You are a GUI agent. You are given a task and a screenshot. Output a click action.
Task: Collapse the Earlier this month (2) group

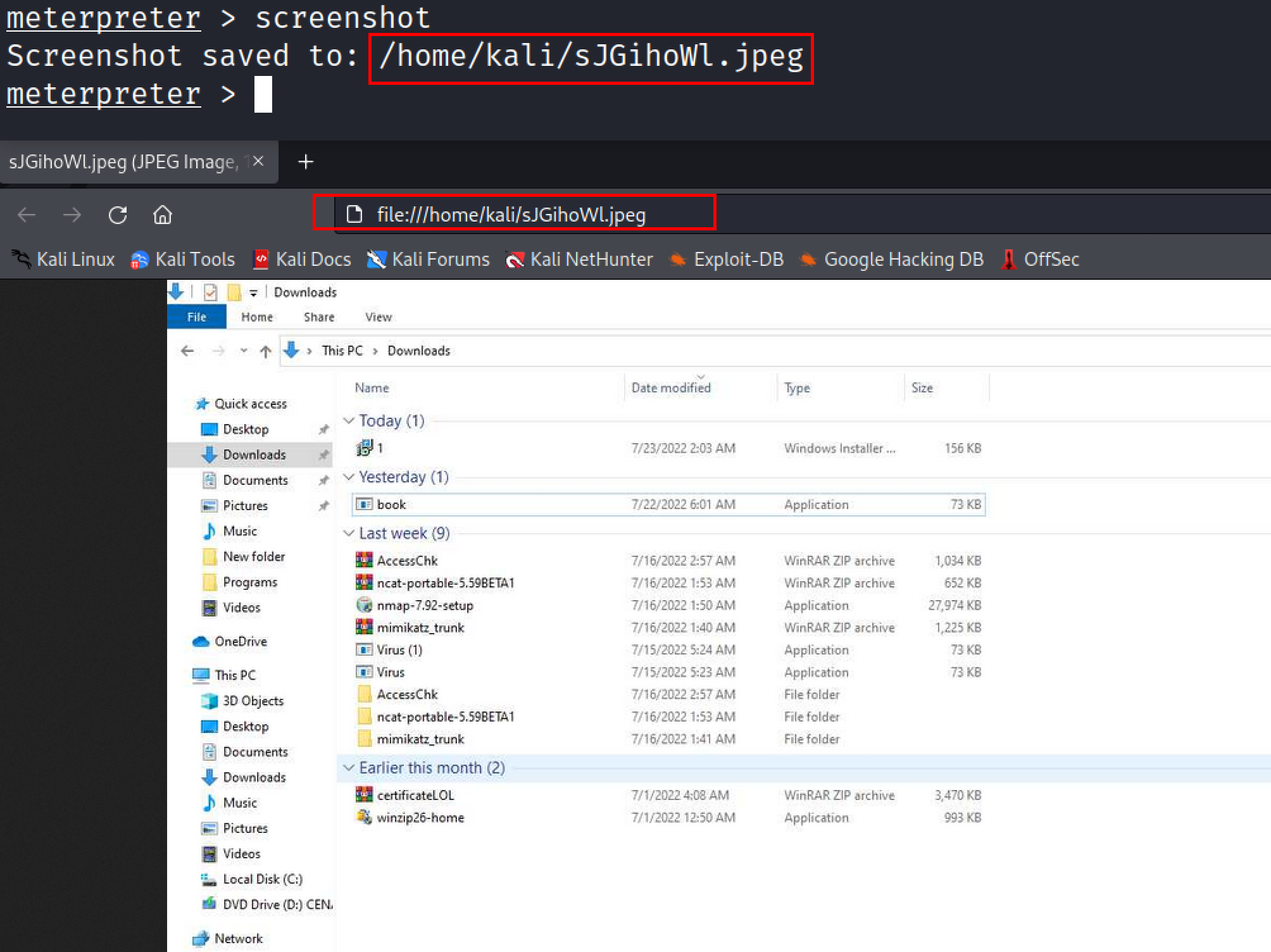348,768
